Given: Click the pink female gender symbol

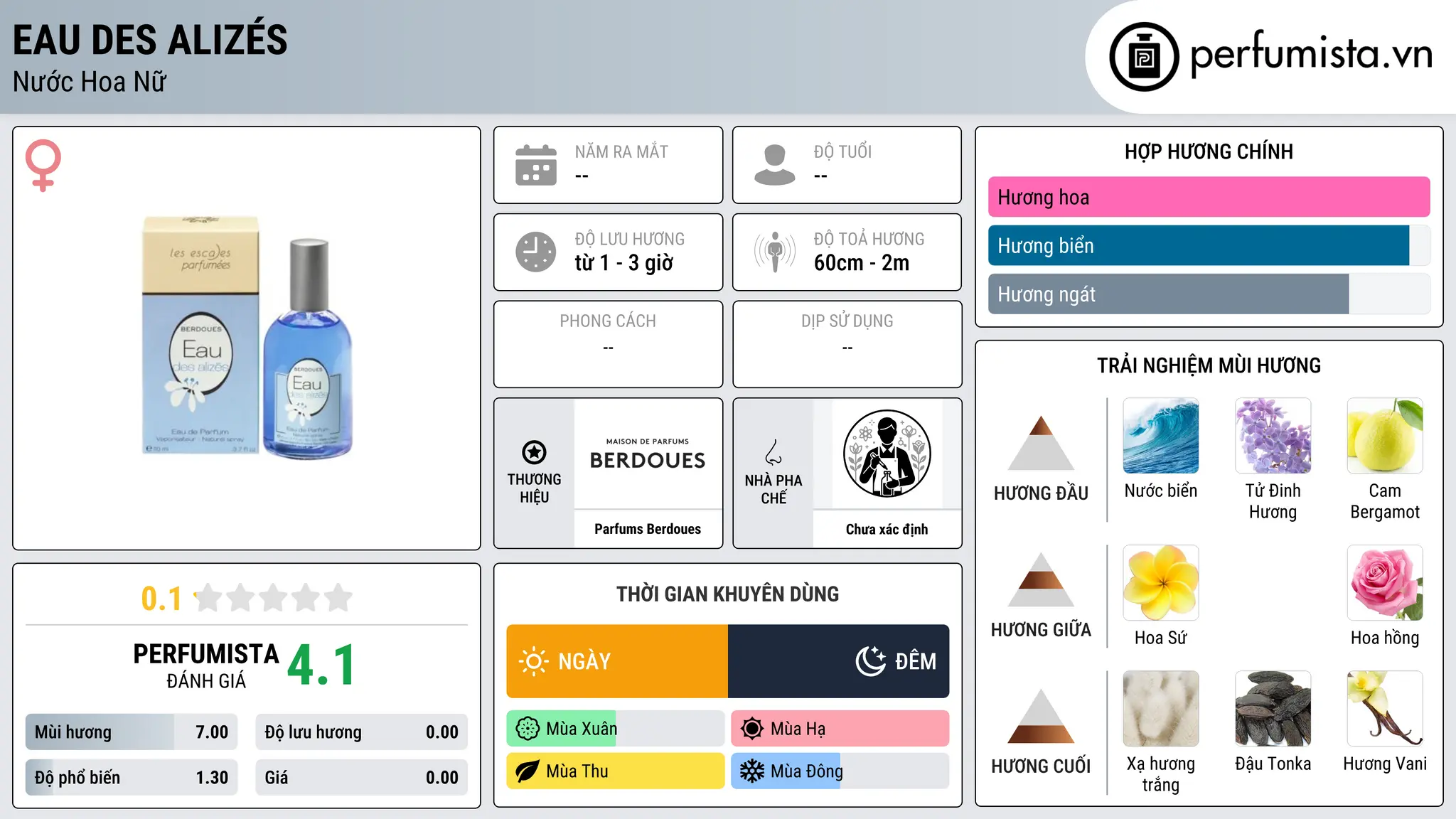Looking at the screenshot, I should [43, 166].
